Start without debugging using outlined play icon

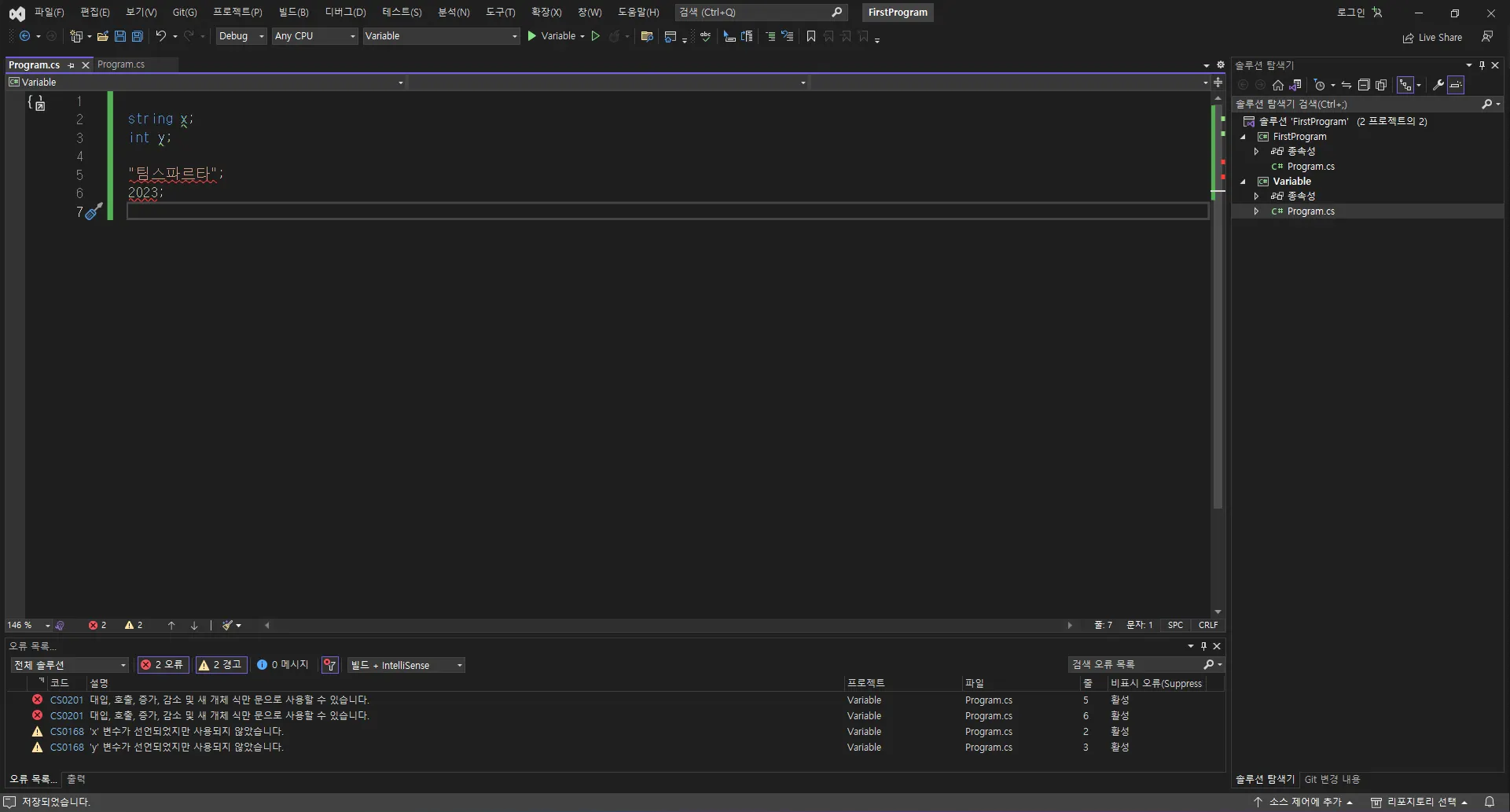596,36
